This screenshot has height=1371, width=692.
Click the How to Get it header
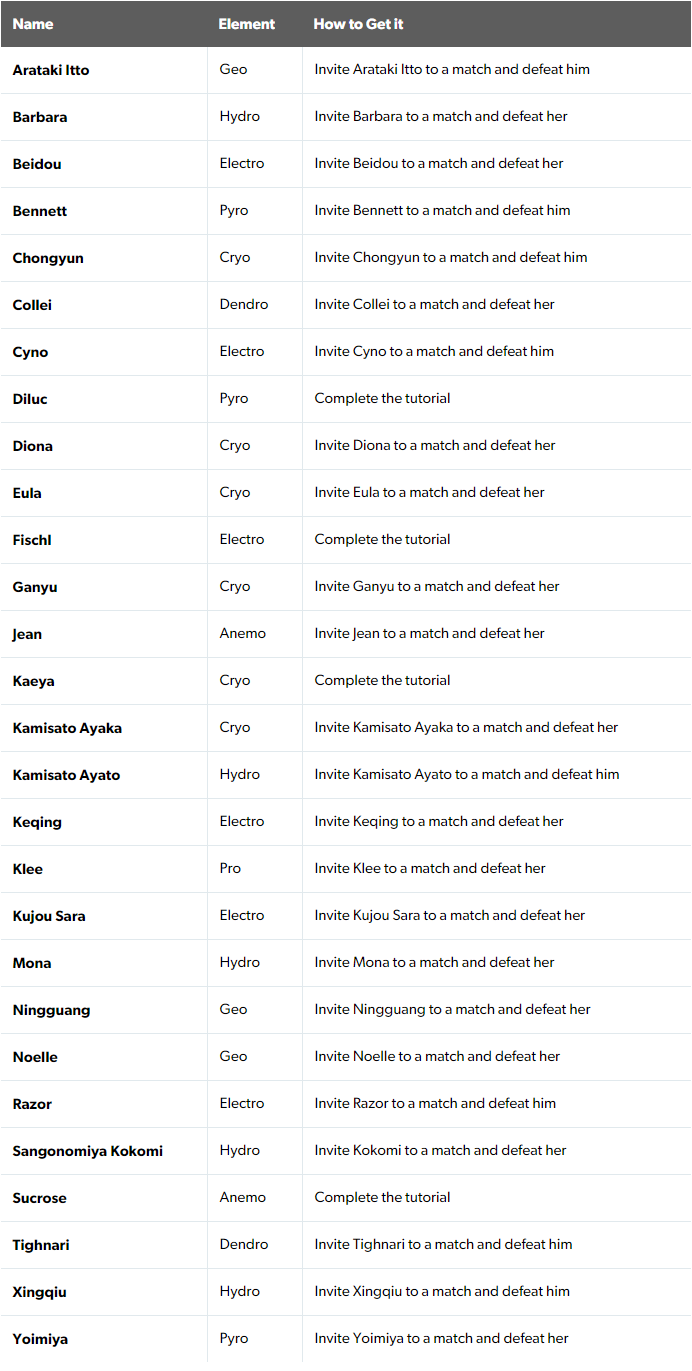point(358,24)
